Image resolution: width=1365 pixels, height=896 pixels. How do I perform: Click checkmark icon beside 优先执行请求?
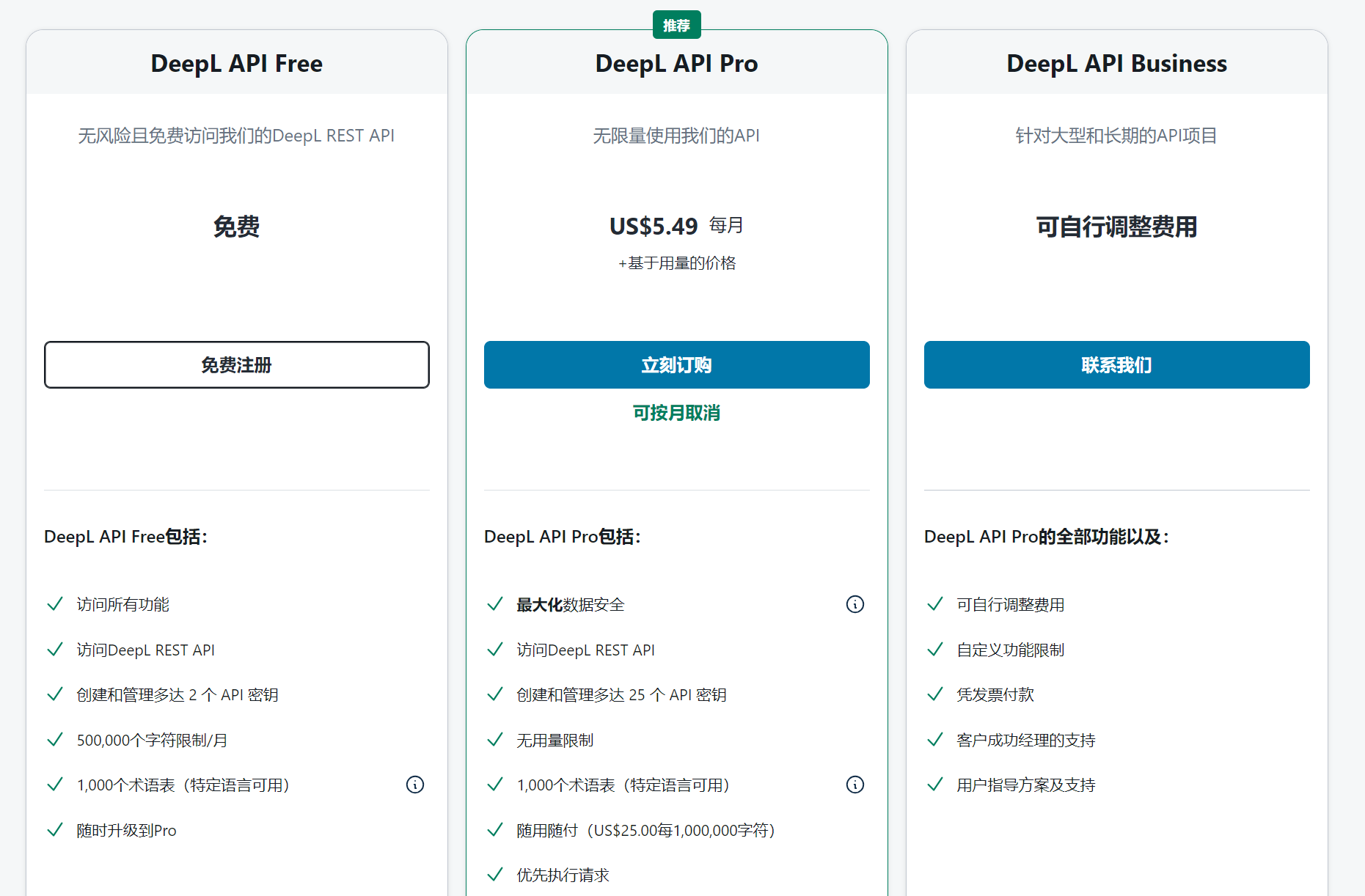point(495,874)
